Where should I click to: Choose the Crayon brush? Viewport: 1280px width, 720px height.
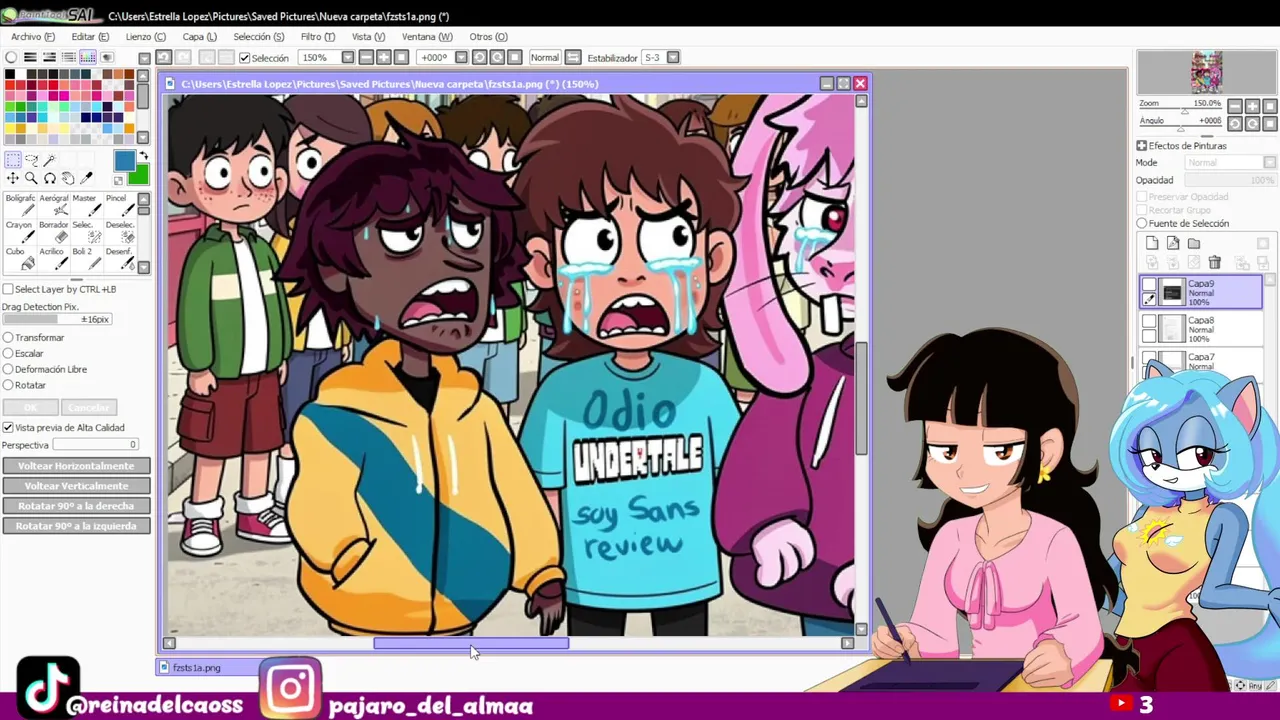pyautogui.click(x=19, y=232)
